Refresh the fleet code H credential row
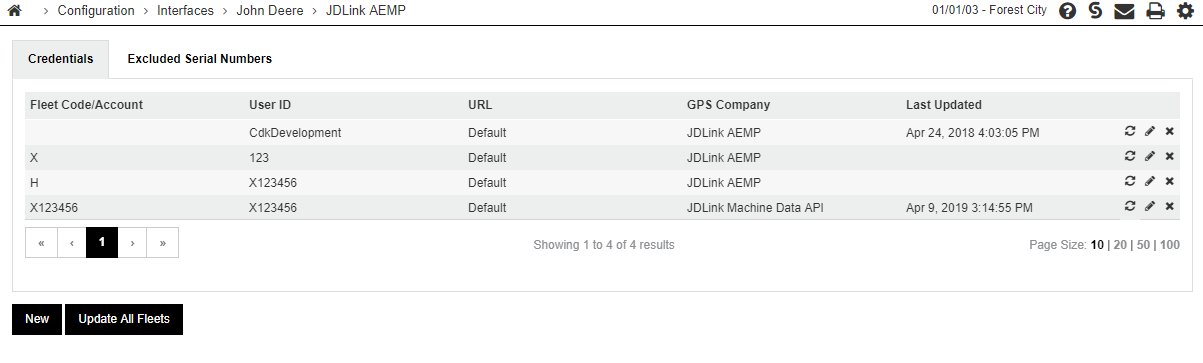The image size is (1203, 363). (x=1130, y=182)
